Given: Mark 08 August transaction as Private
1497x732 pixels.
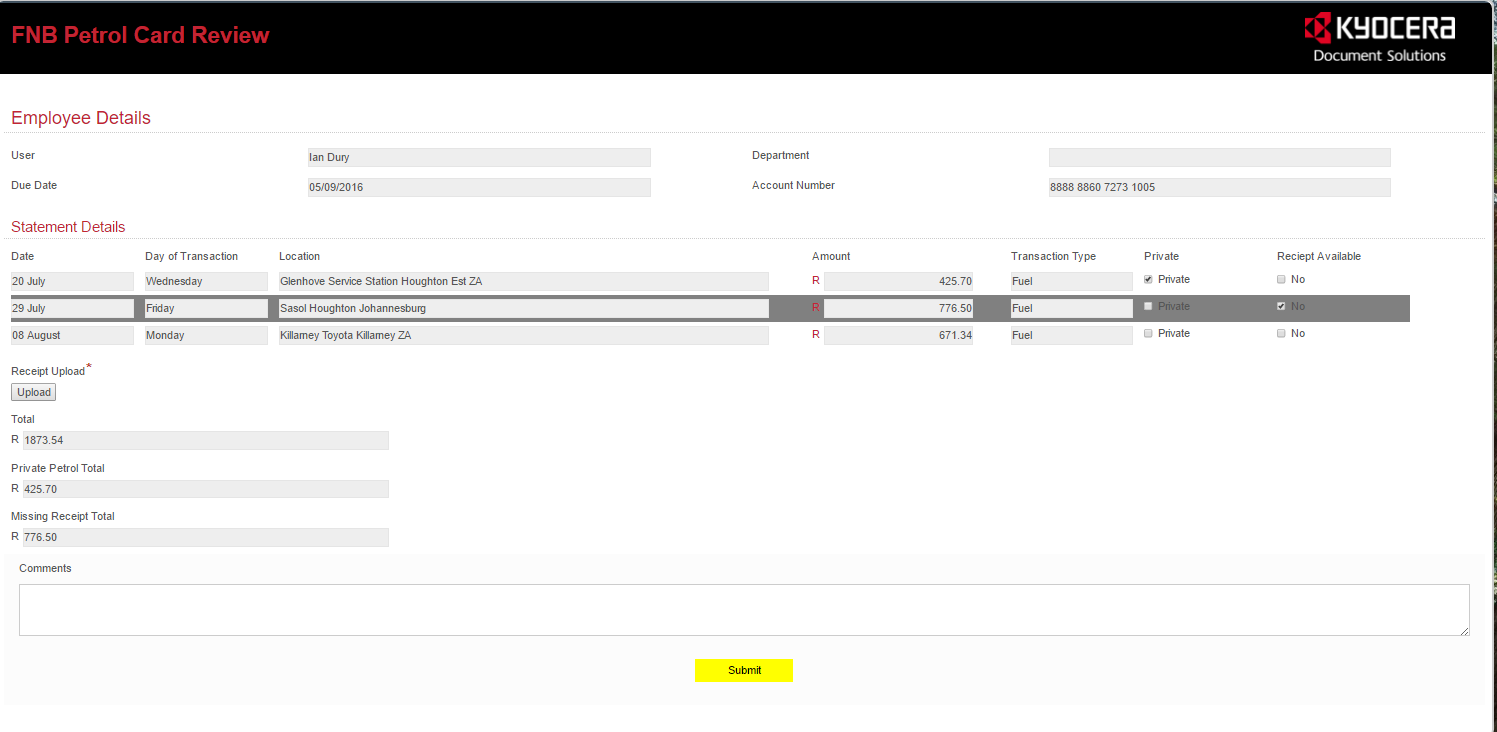Looking at the screenshot, I should (1148, 334).
